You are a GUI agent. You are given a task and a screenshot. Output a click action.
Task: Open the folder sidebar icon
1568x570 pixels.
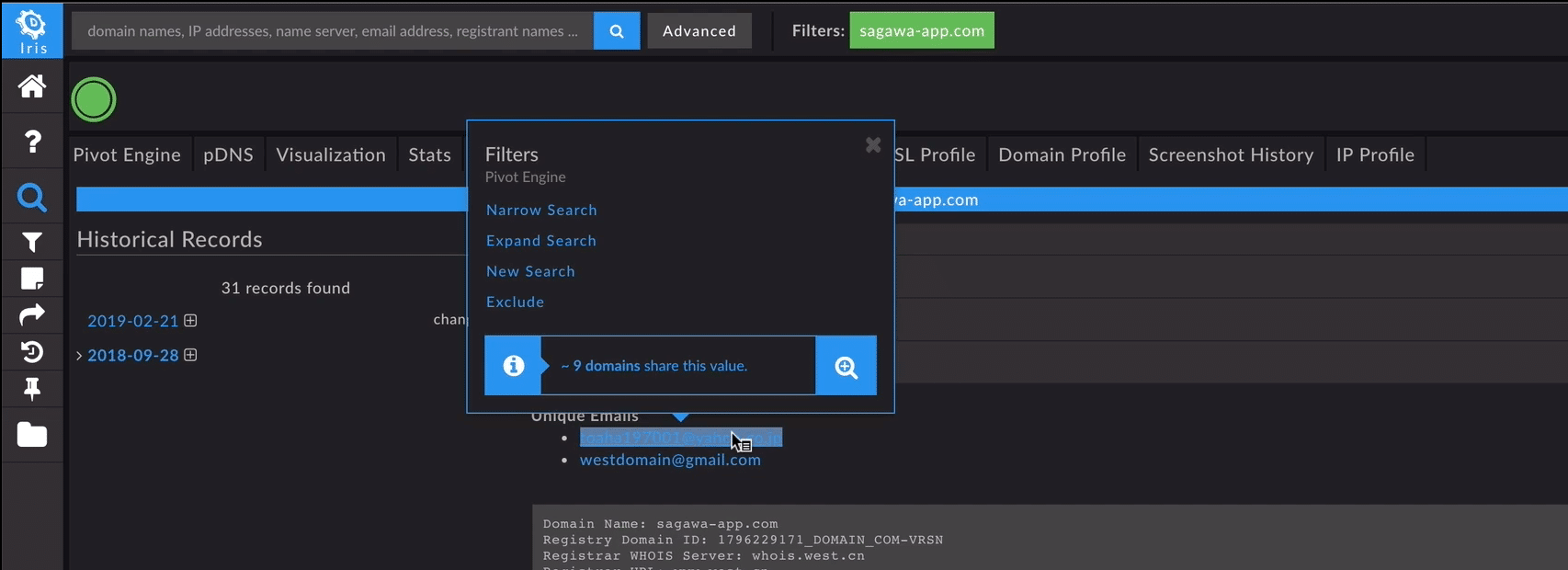(x=32, y=435)
